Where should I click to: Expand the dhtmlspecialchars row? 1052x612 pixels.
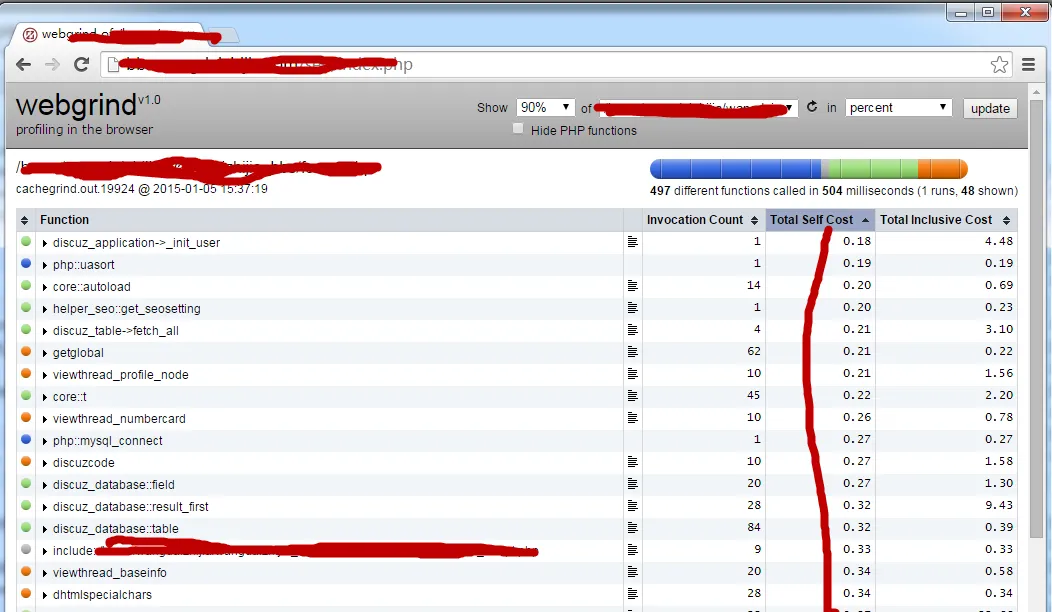pyautogui.click(x=44, y=595)
